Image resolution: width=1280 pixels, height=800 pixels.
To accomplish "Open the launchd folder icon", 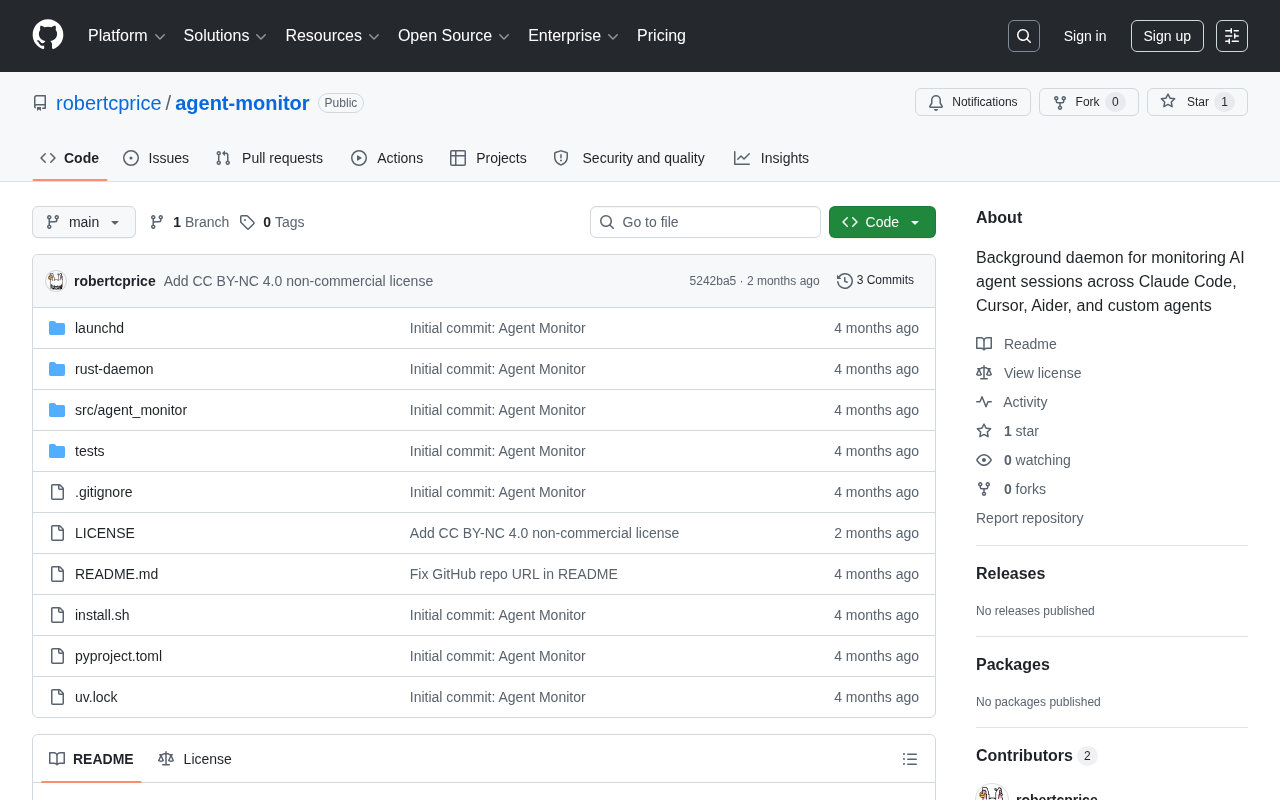I will pyautogui.click(x=57, y=328).
